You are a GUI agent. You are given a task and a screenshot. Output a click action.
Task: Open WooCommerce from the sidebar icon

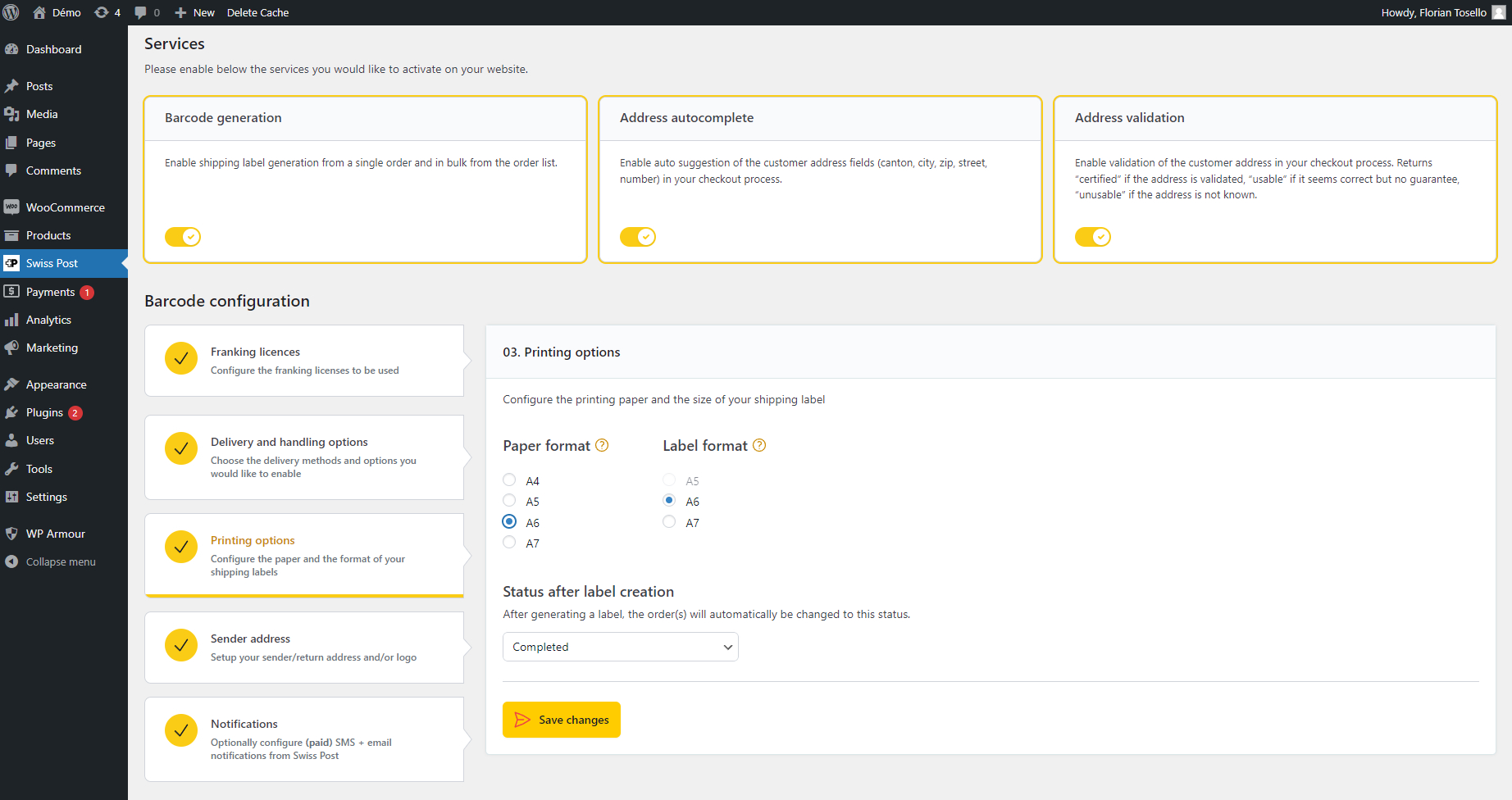point(12,207)
